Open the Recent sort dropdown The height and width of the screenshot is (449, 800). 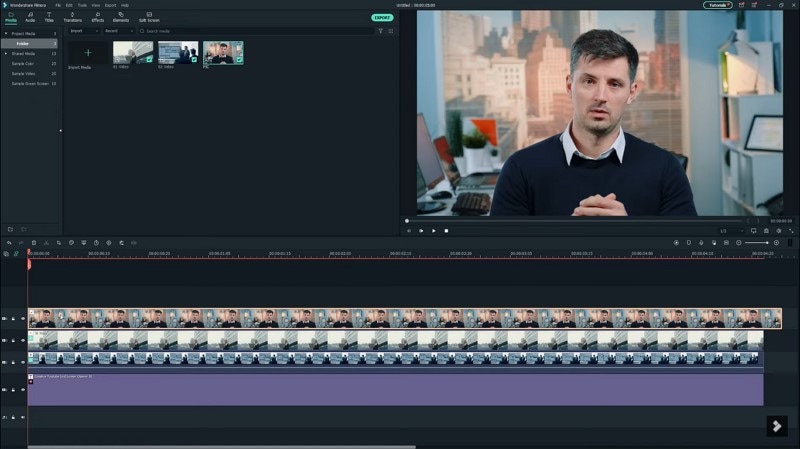[118, 31]
